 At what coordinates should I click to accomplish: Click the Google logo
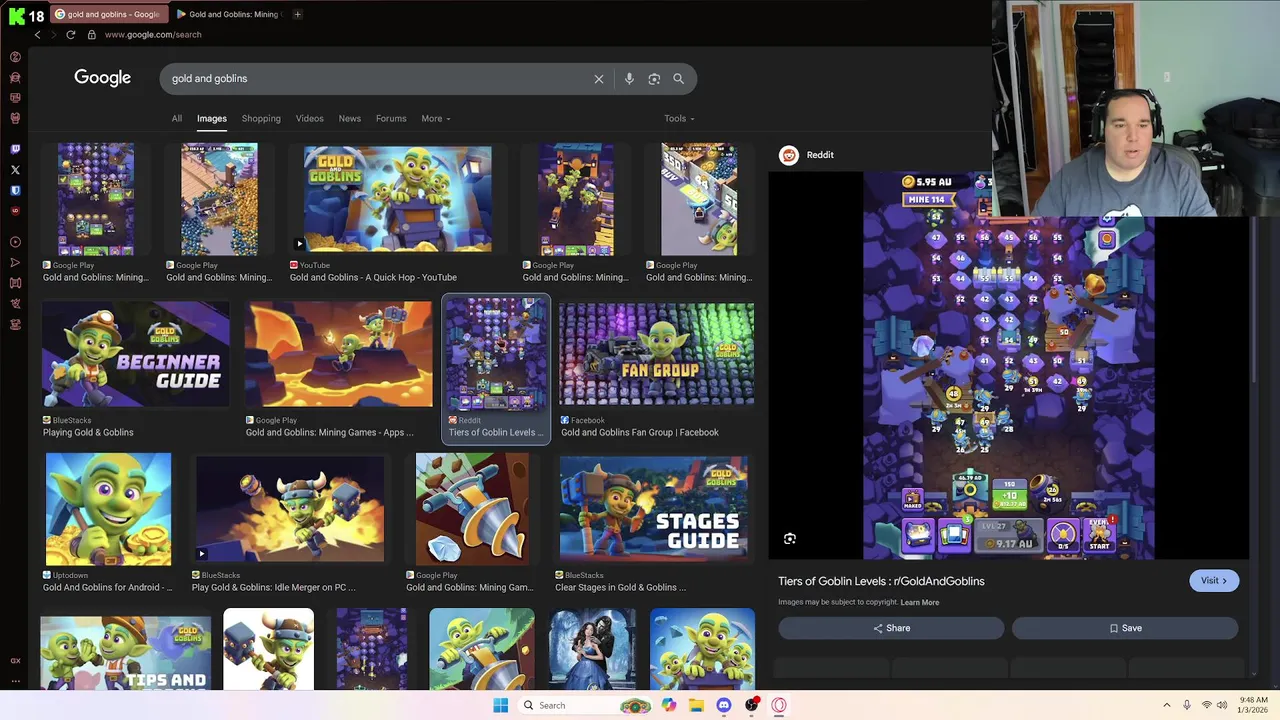(x=102, y=78)
